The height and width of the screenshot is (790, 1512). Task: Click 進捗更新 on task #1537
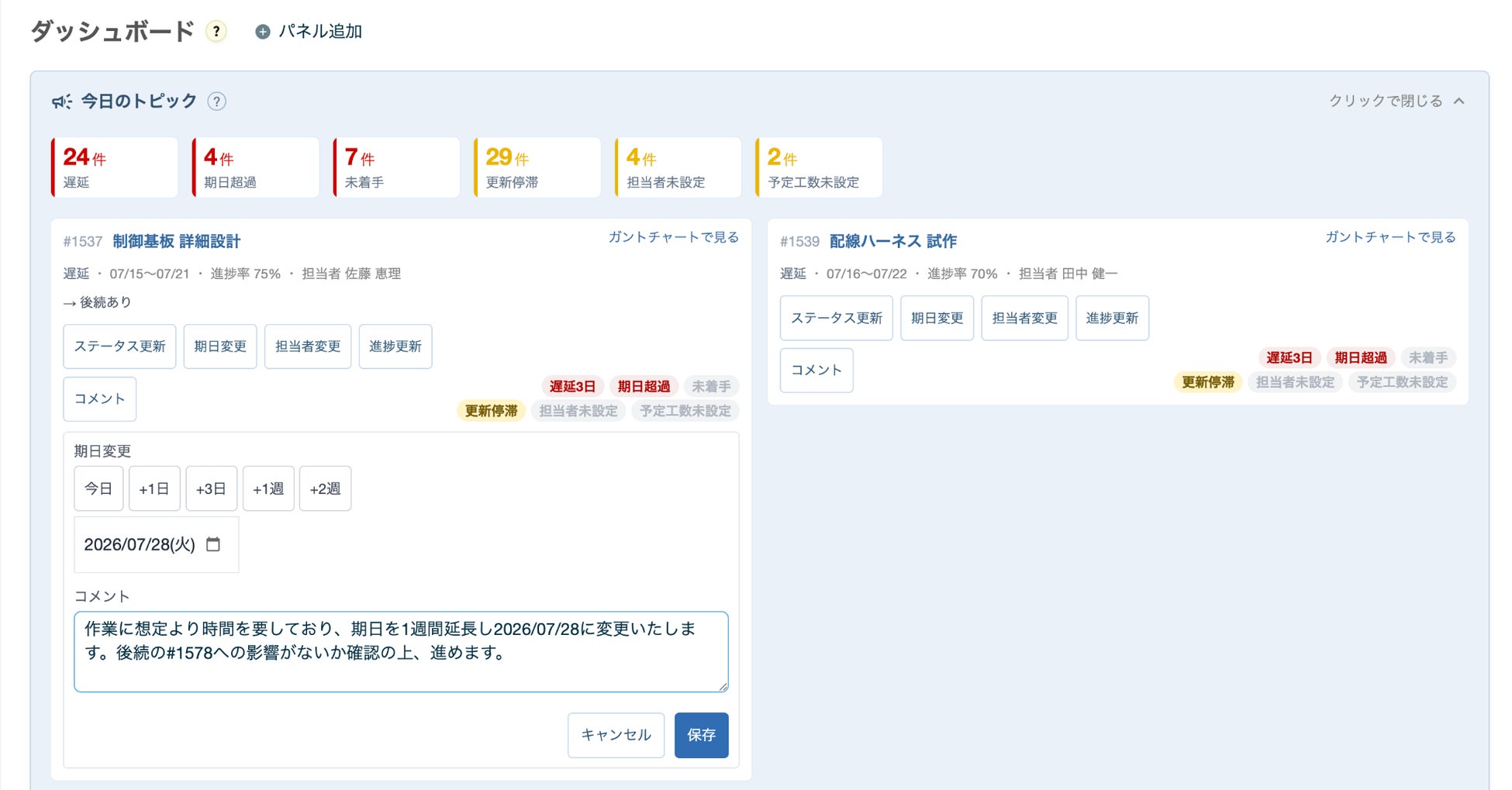[395, 347]
